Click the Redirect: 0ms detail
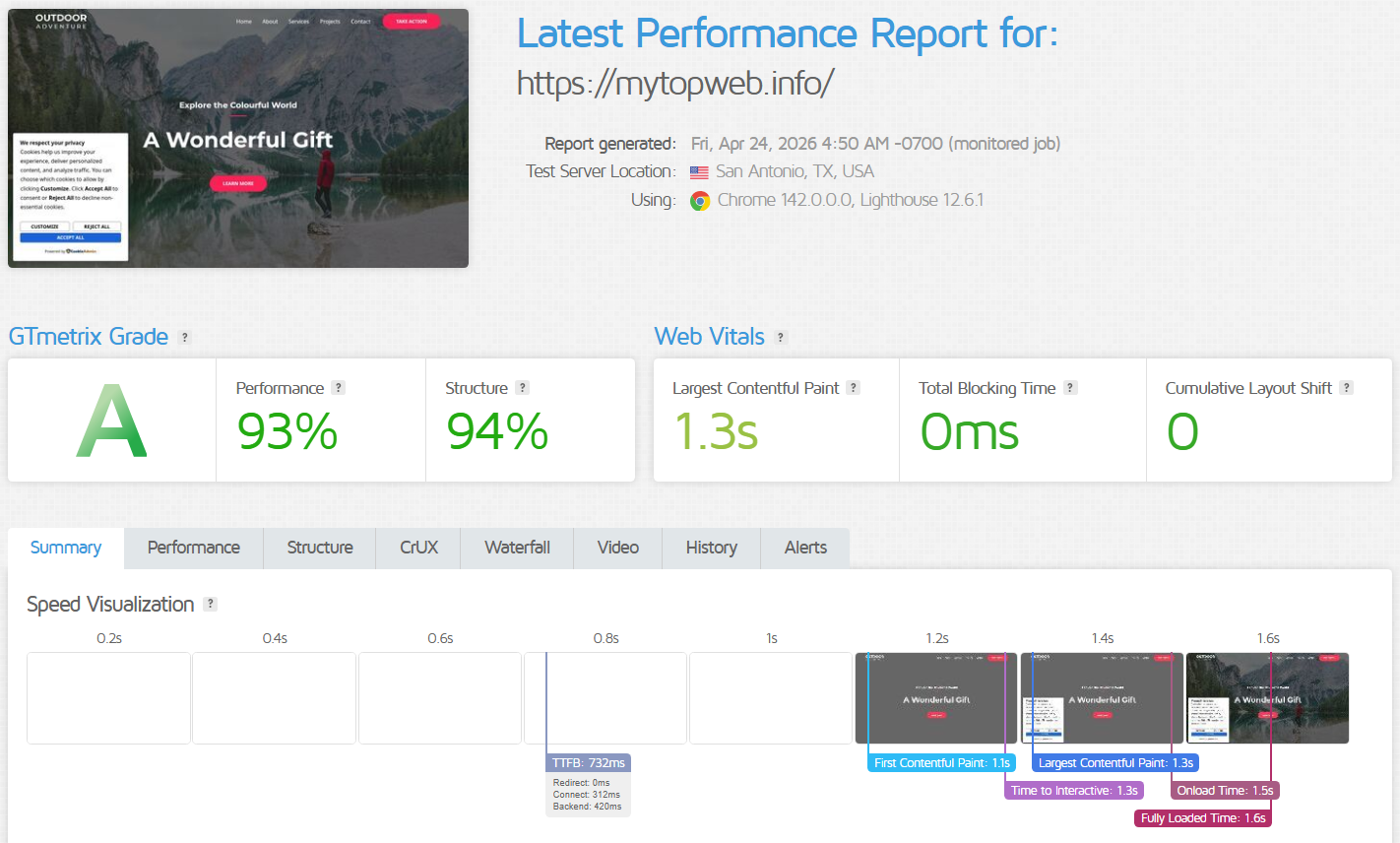Screen dimensions: 1400x843 [581, 783]
